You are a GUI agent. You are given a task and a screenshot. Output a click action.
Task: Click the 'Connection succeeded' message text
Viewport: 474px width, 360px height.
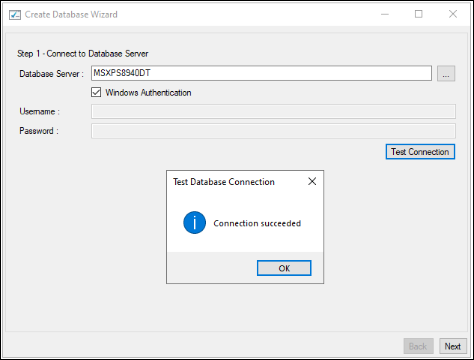[257, 223]
